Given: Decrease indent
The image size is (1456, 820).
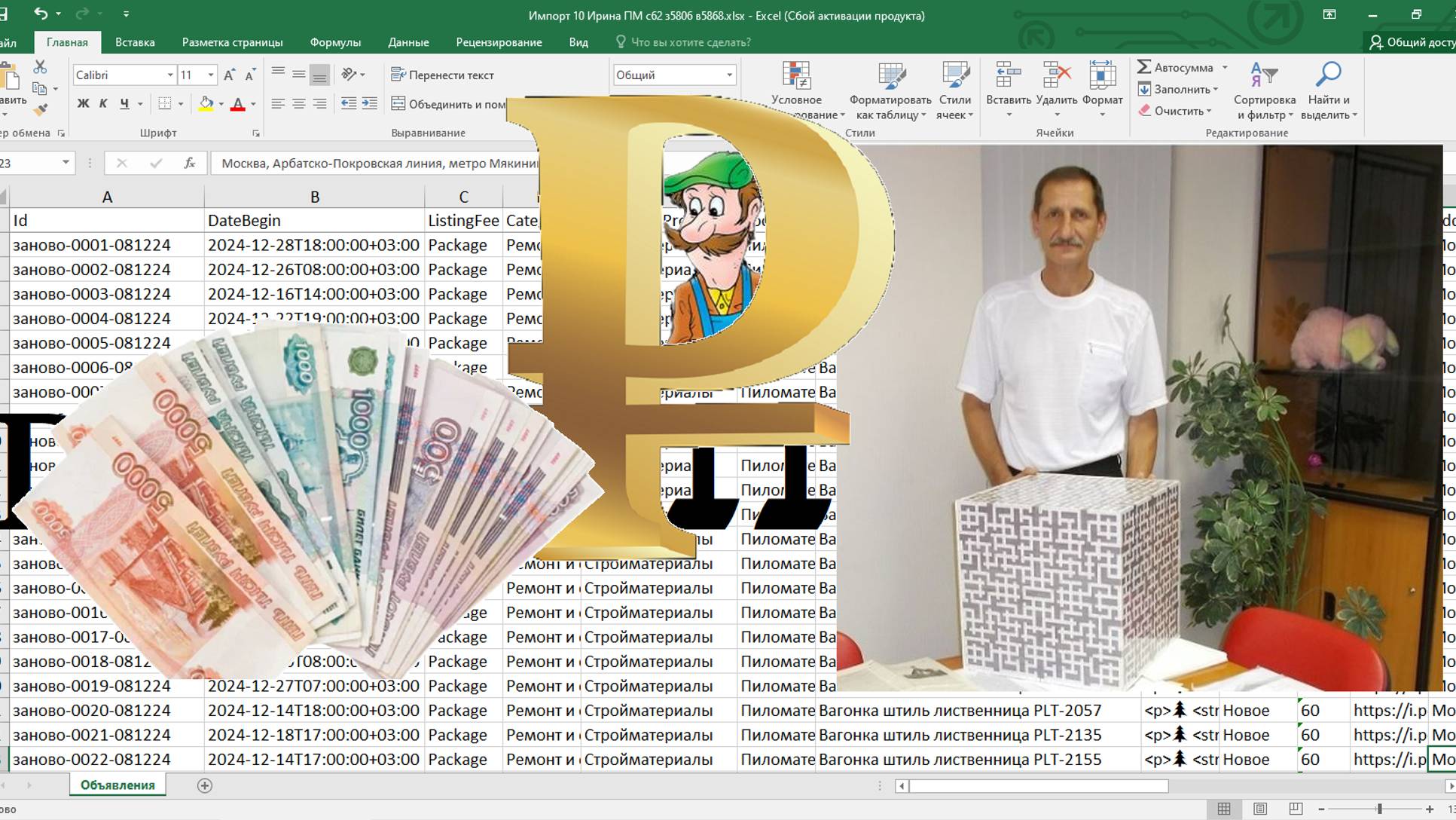Looking at the screenshot, I should (349, 104).
